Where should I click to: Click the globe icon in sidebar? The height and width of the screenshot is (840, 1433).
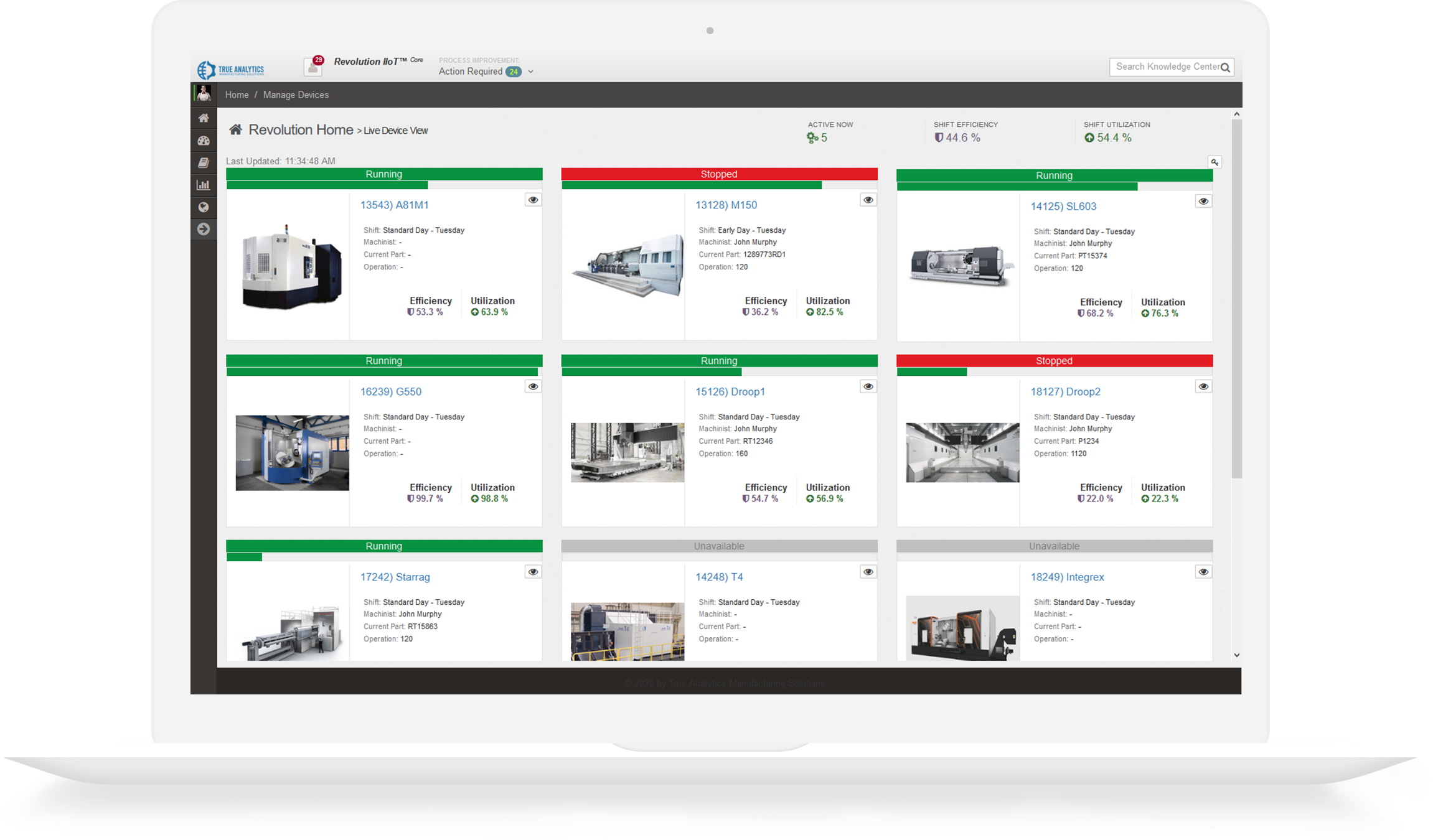click(x=204, y=207)
